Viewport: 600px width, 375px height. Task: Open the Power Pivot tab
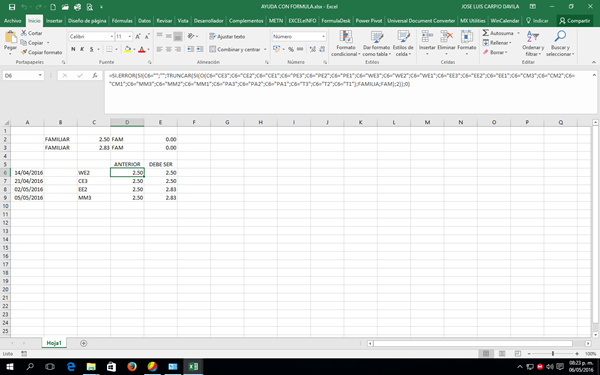368,21
